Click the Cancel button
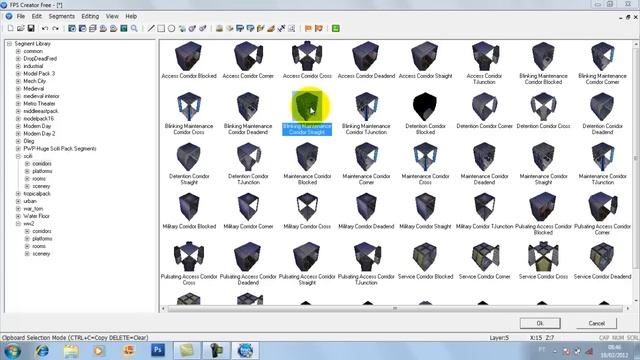Image resolution: width=640 pixels, height=360 pixels. click(x=596, y=323)
